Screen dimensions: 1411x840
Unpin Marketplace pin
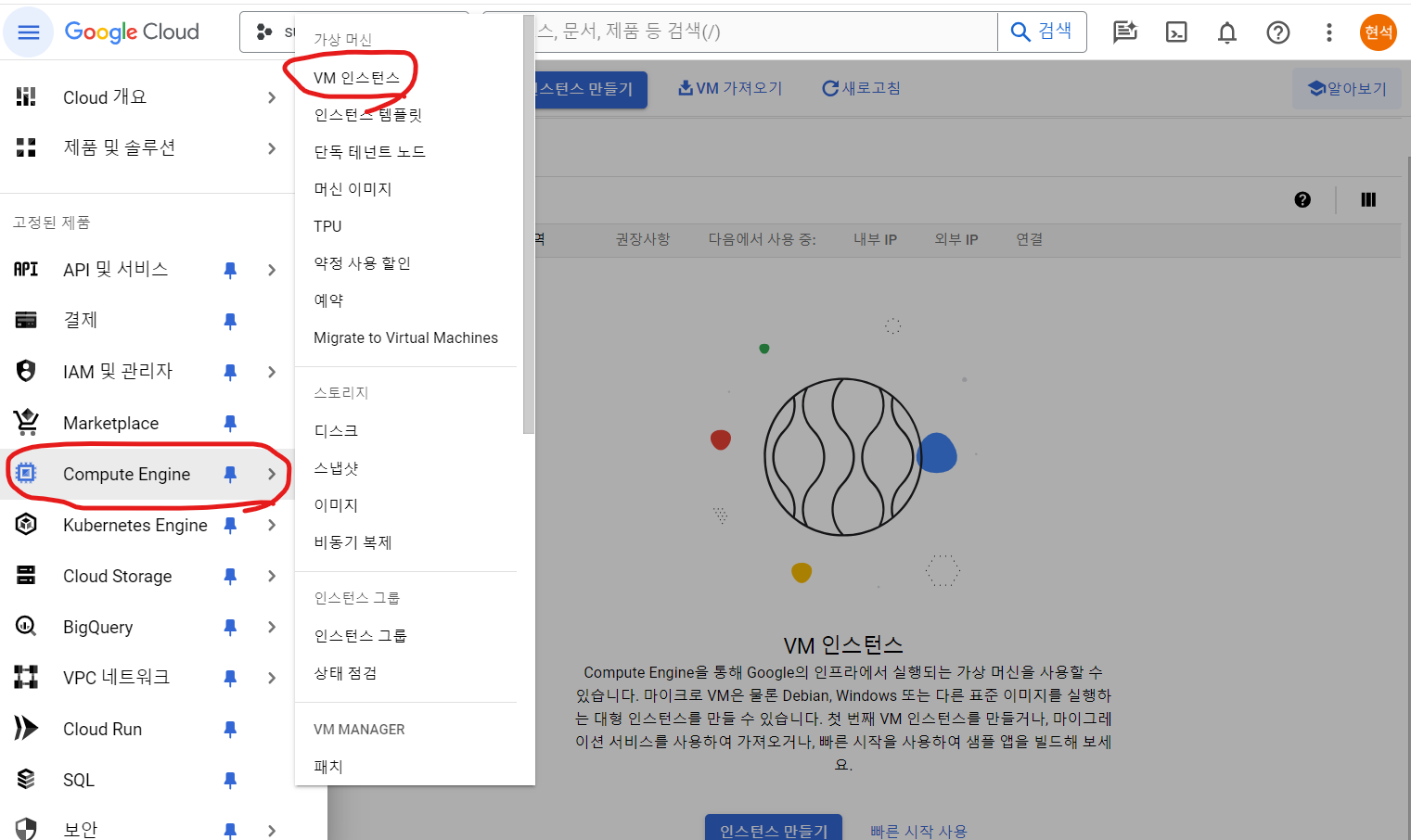click(x=230, y=423)
